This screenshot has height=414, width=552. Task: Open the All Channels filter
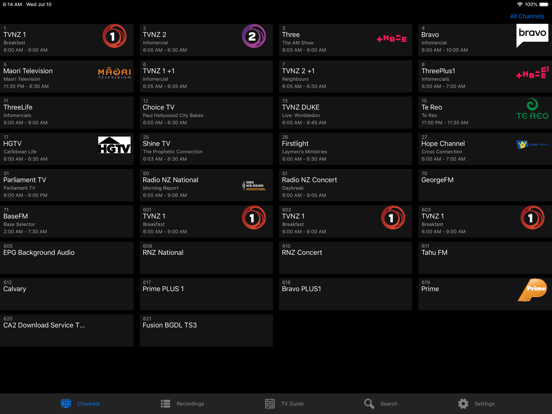tap(527, 16)
